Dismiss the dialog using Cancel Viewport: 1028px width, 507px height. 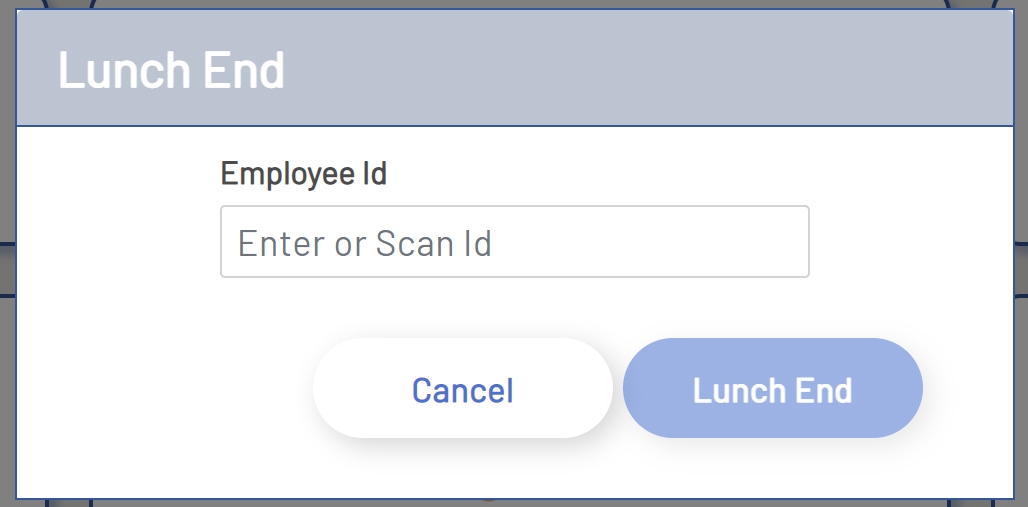[462, 389]
